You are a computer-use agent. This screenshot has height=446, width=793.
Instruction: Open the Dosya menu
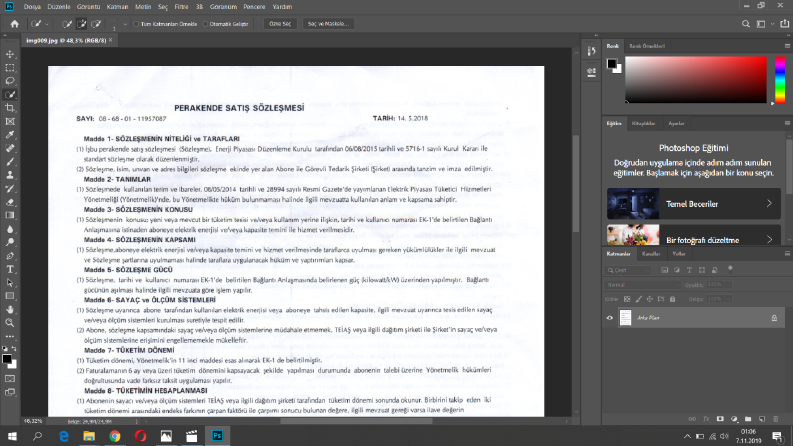pyautogui.click(x=32, y=7)
